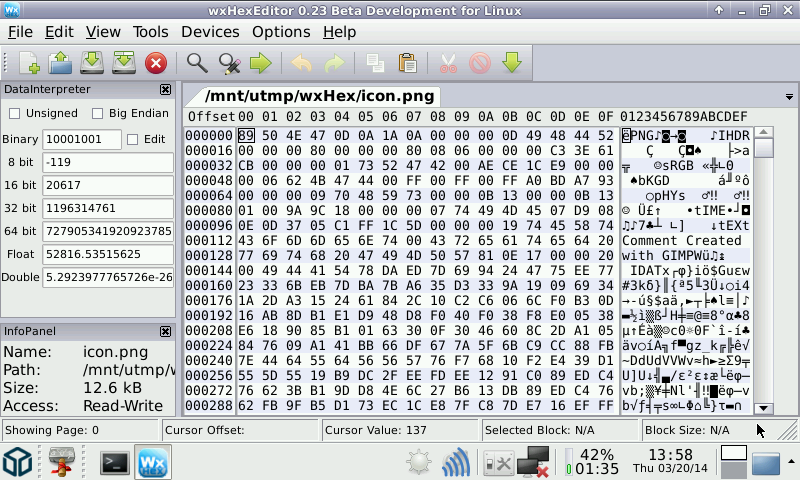Save the file via toolbar icon

[92, 63]
